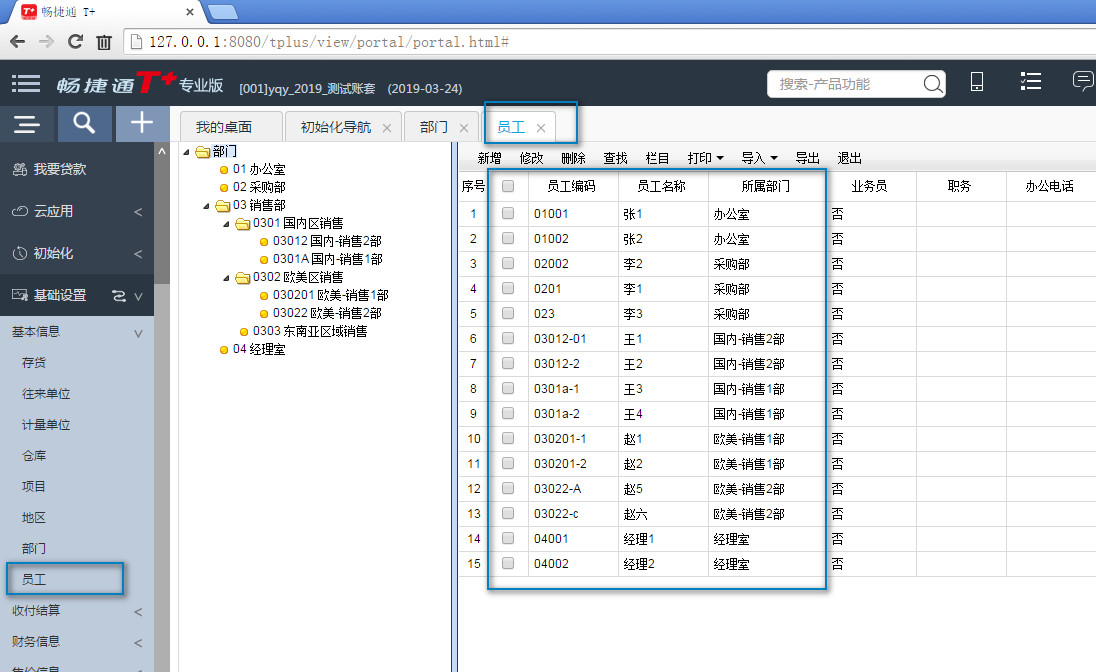1096x672 pixels.
Task: Click the plus icon in sidebar
Action: click(142, 124)
